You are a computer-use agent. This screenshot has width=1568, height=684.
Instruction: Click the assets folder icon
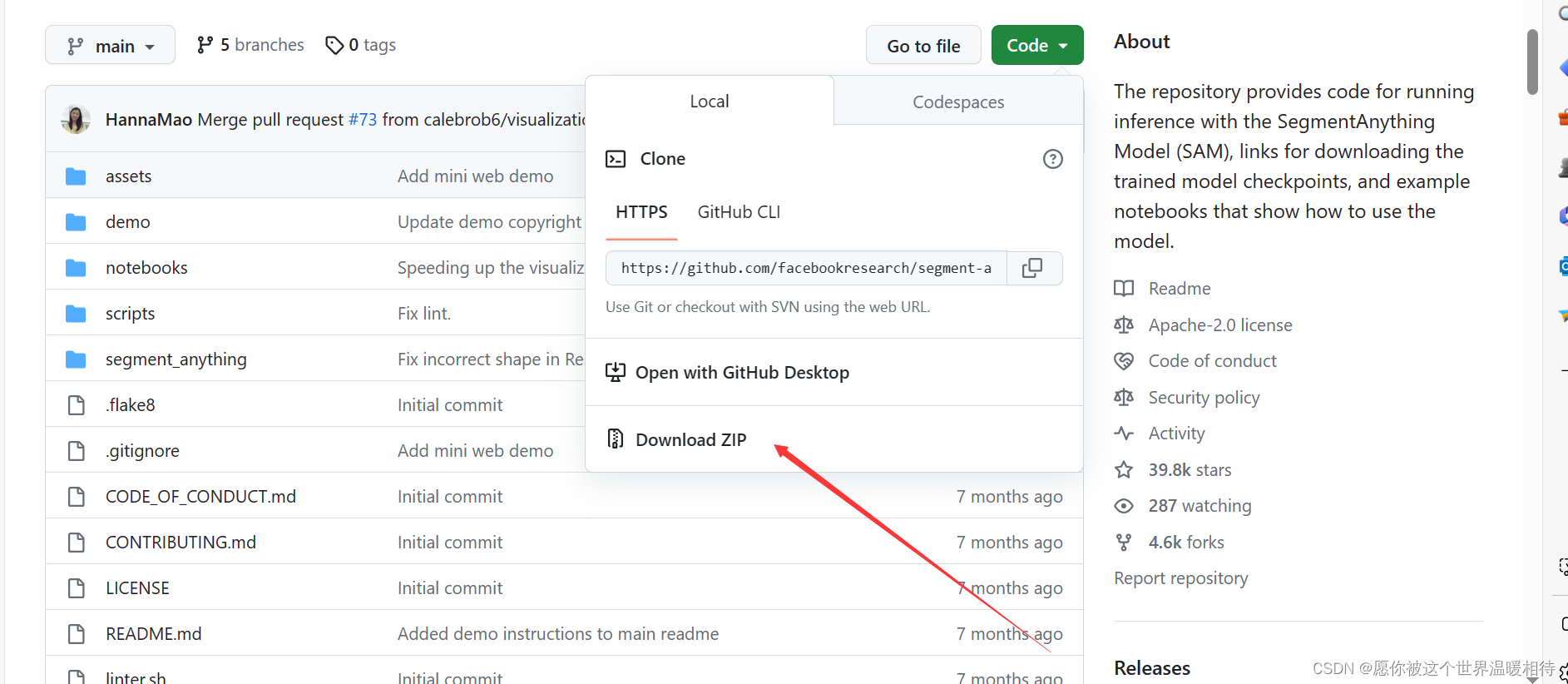(76, 176)
